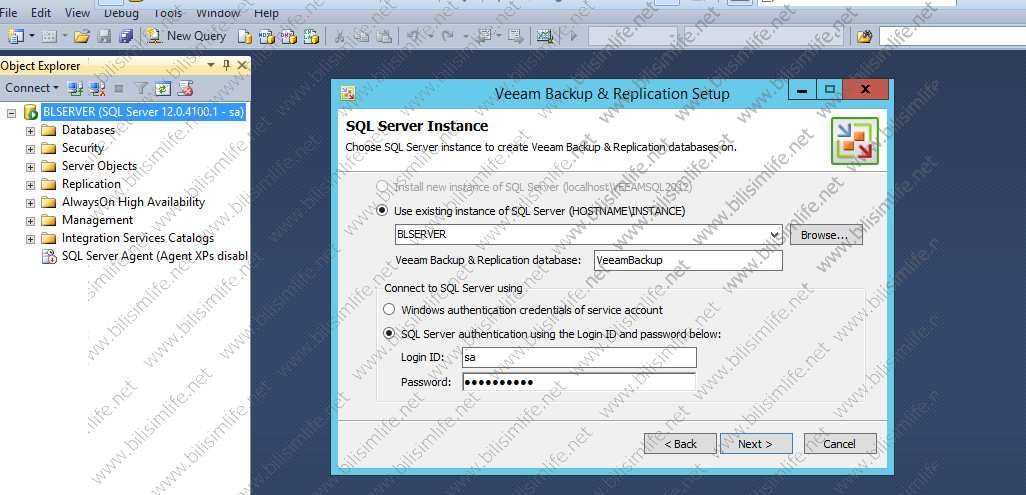Open the File menu
The height and width of the screenshot is (495, 1026).
coord(10,12)
